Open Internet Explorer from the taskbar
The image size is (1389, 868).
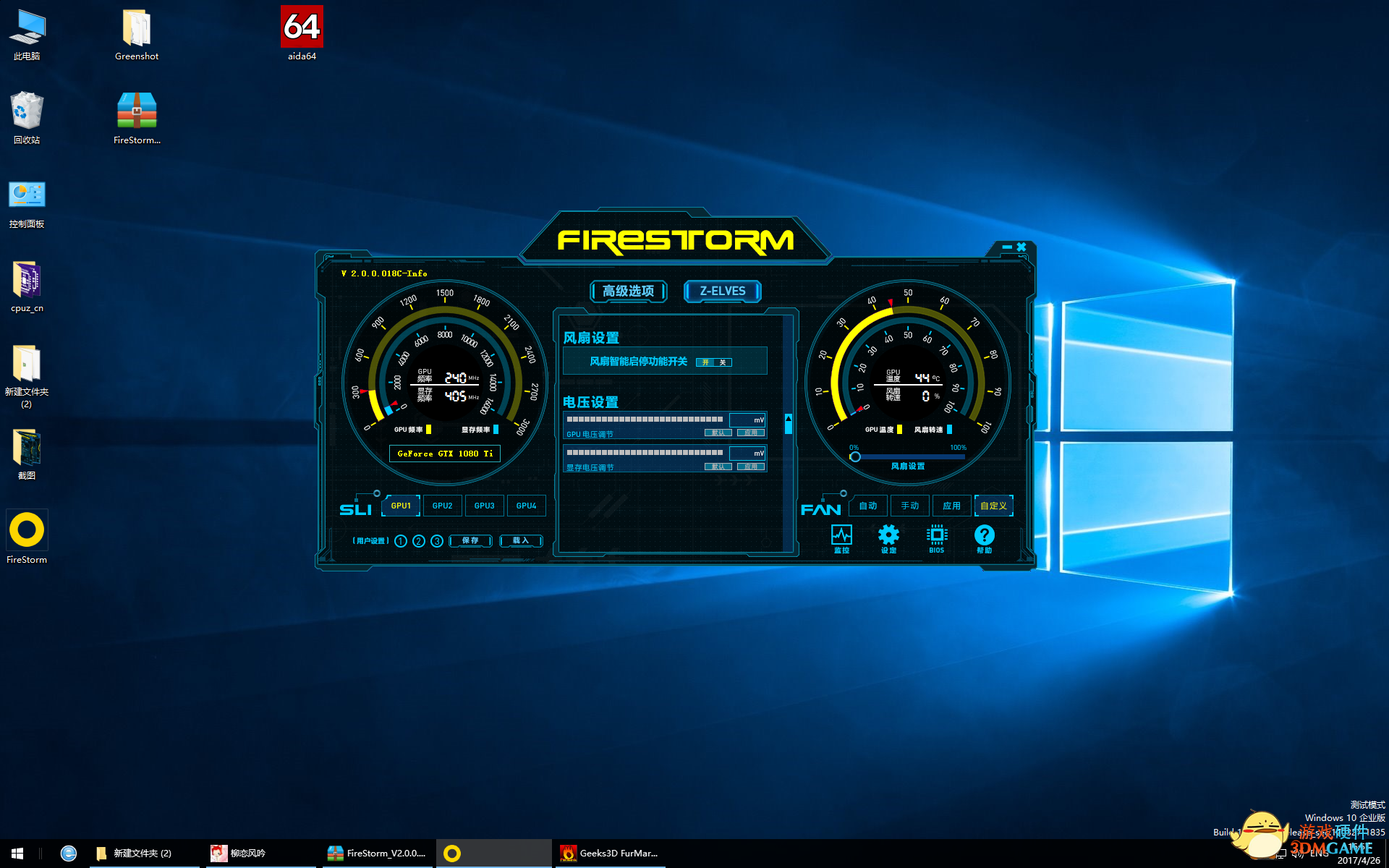point(69,854)
